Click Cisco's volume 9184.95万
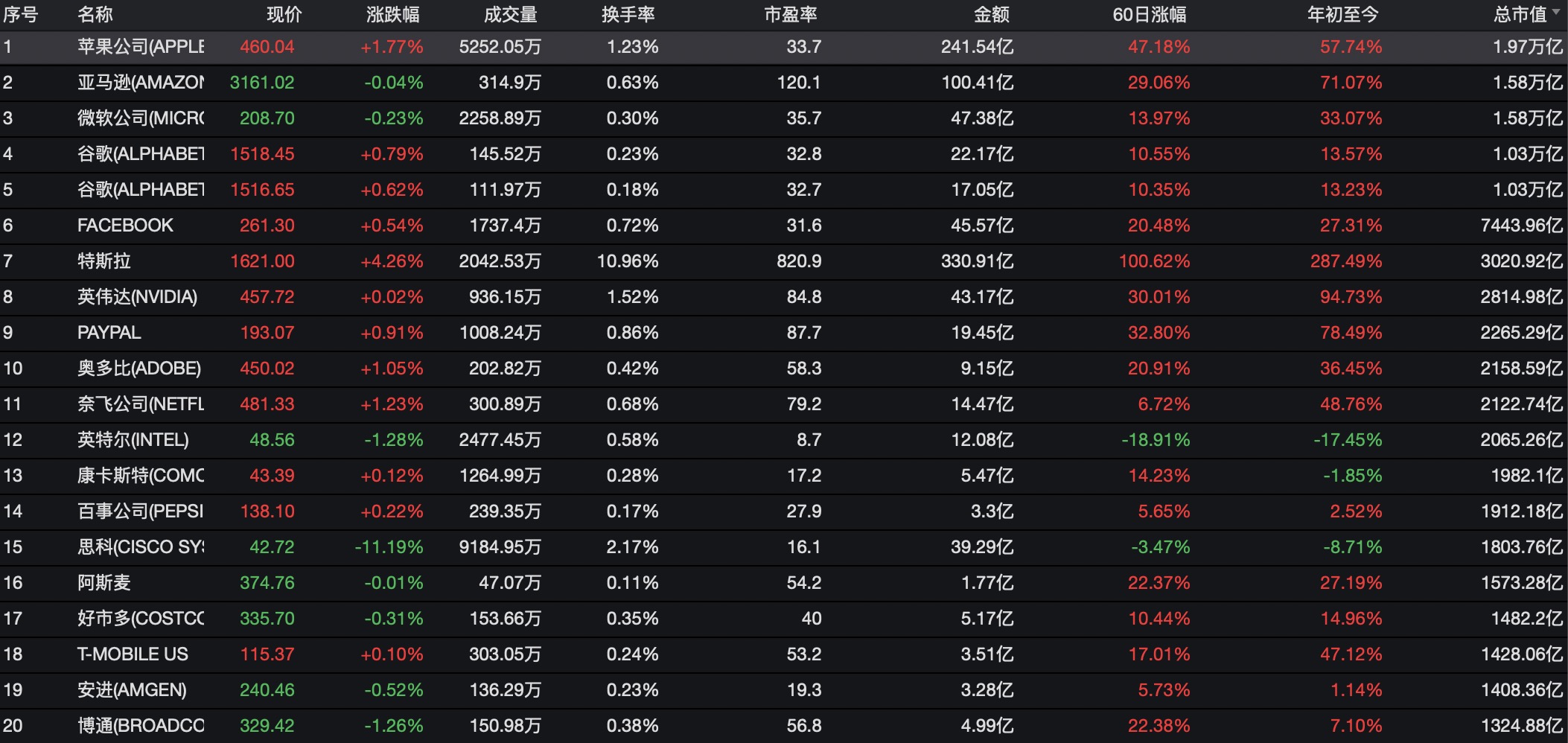 click(x=500, y=547)
